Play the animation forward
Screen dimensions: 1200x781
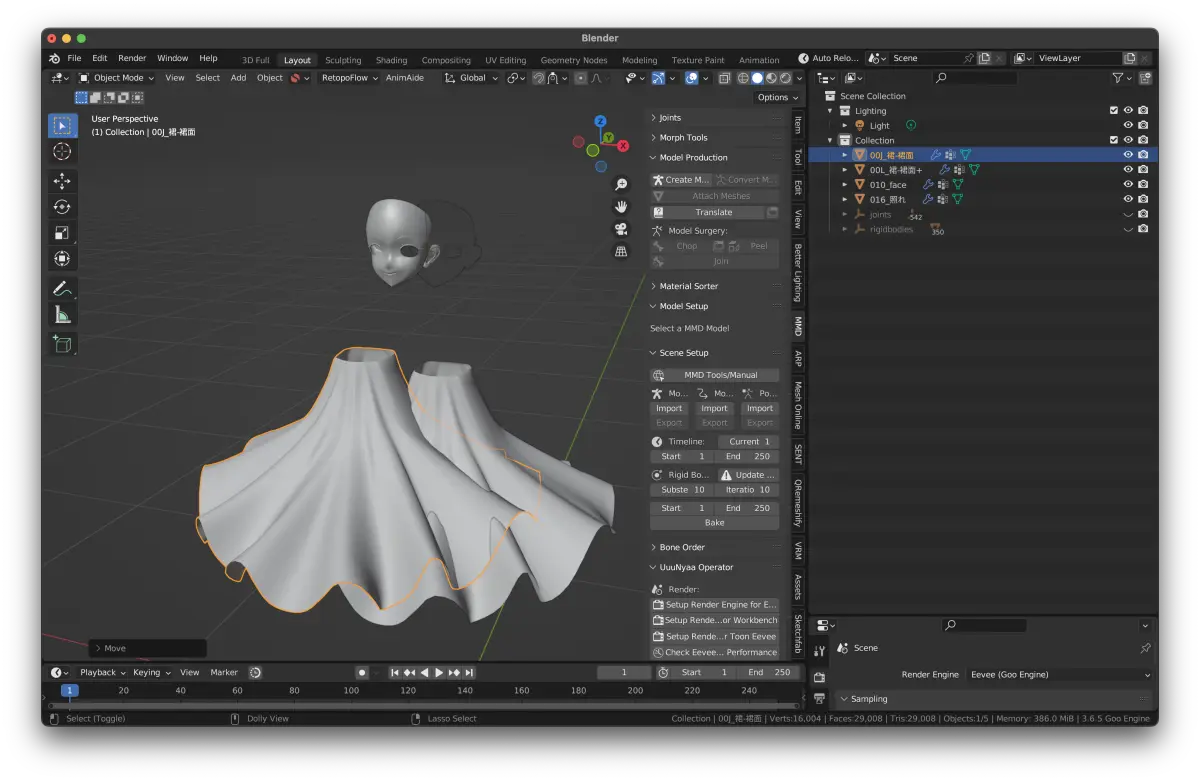[x=439, y=673]
